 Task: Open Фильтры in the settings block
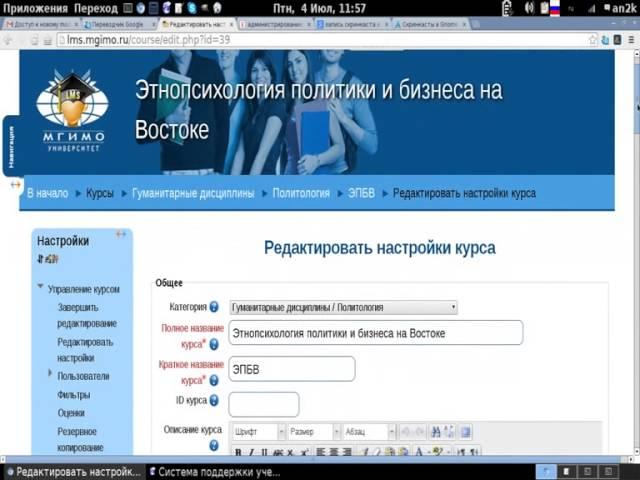pyautogui.click(x=73, y=395)
